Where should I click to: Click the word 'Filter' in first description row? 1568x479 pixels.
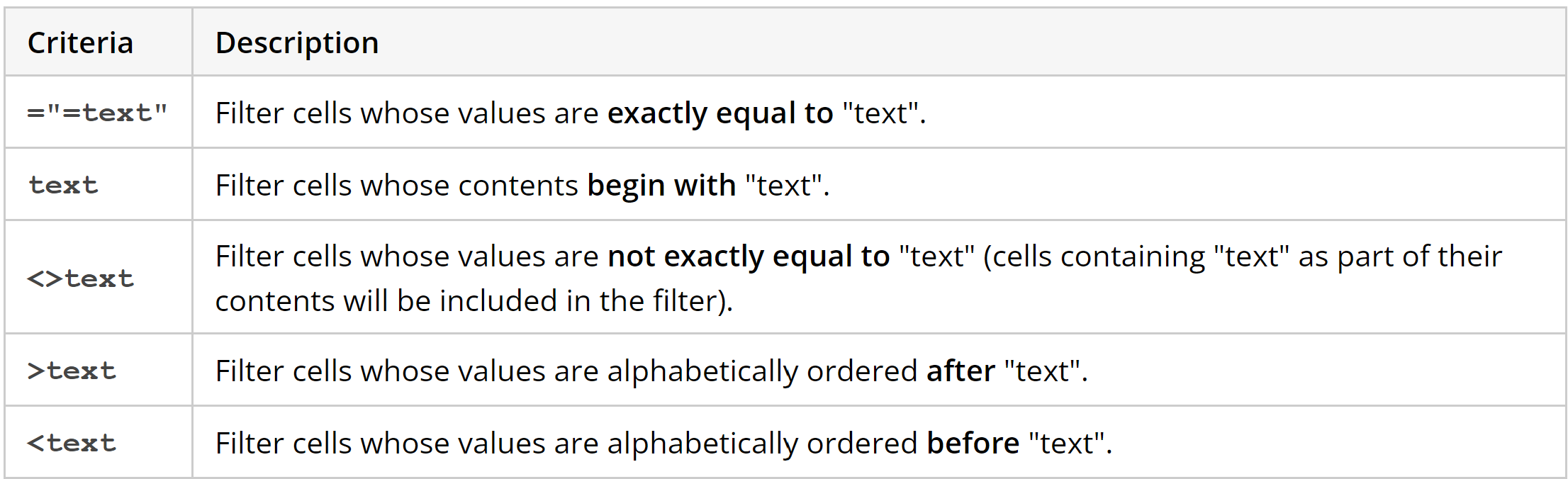point(250,113)
